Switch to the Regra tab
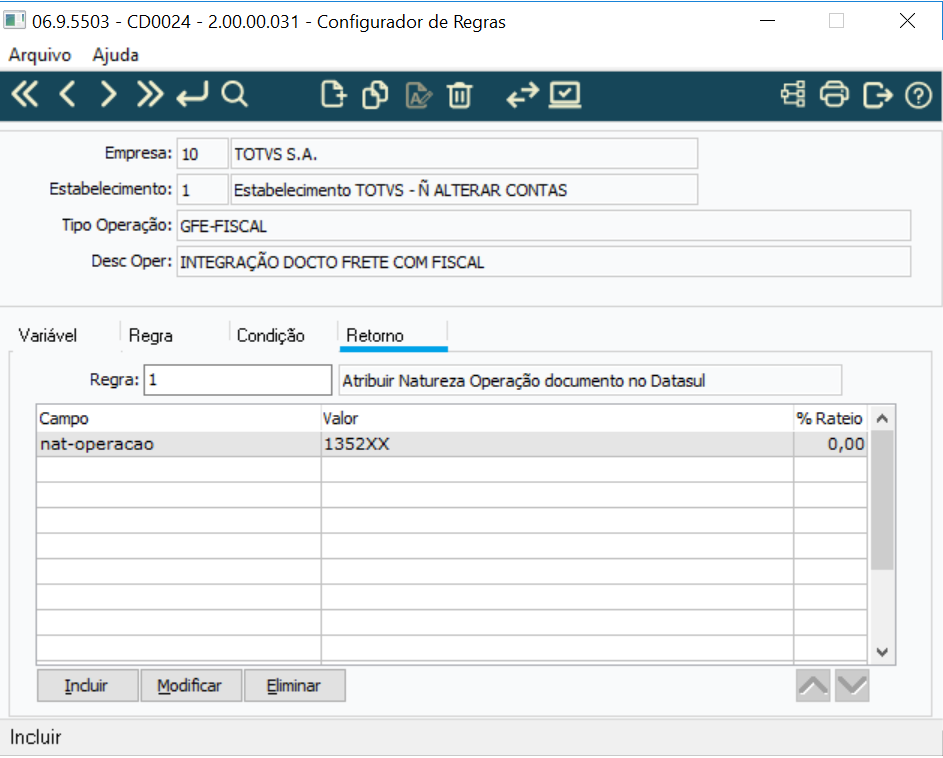This screenshot has width=943, height=758. (151, 335)
